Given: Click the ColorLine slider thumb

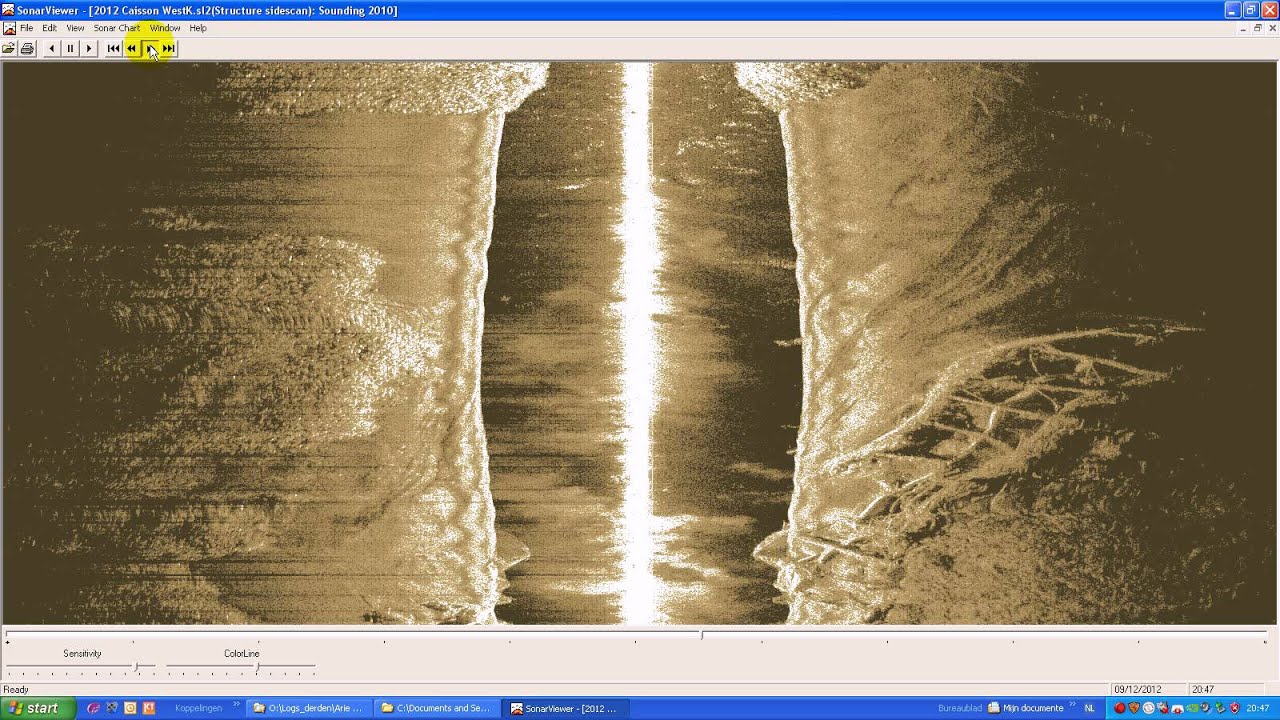Looking at the screenshot, I should 258,666.
